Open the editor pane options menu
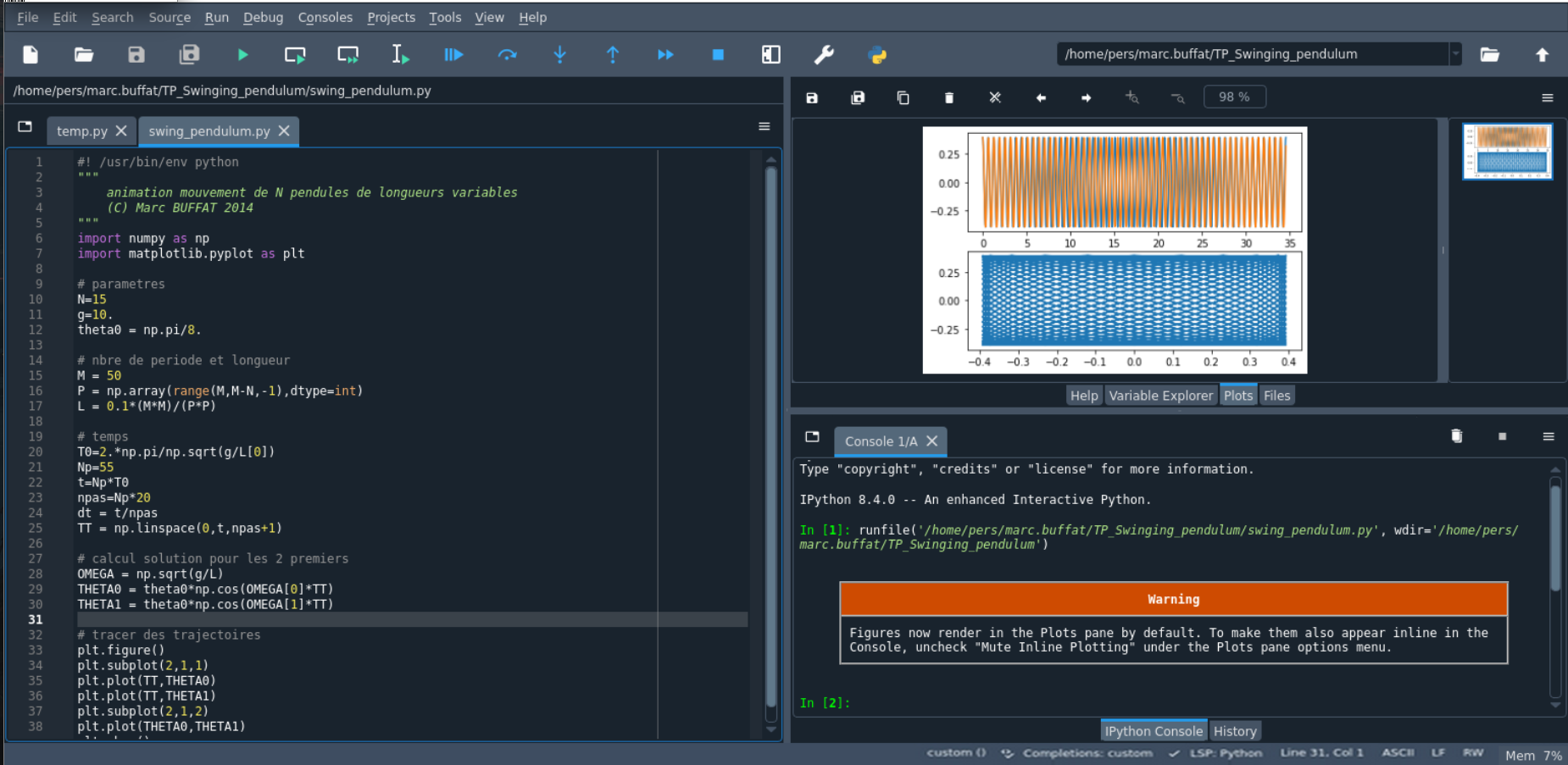Viewport: 1568px width, 765px height. click(764, 127)
